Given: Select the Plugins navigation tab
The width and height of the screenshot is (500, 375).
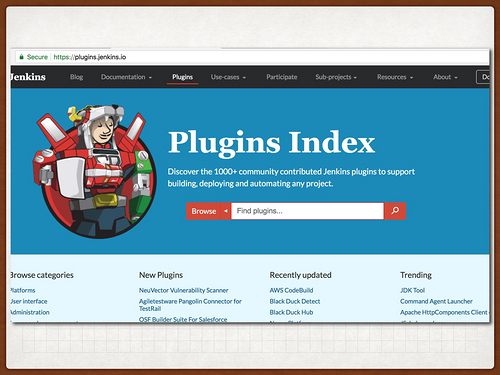Looking at the screenshot, I should pyautogui.click(x=182, y=77).
